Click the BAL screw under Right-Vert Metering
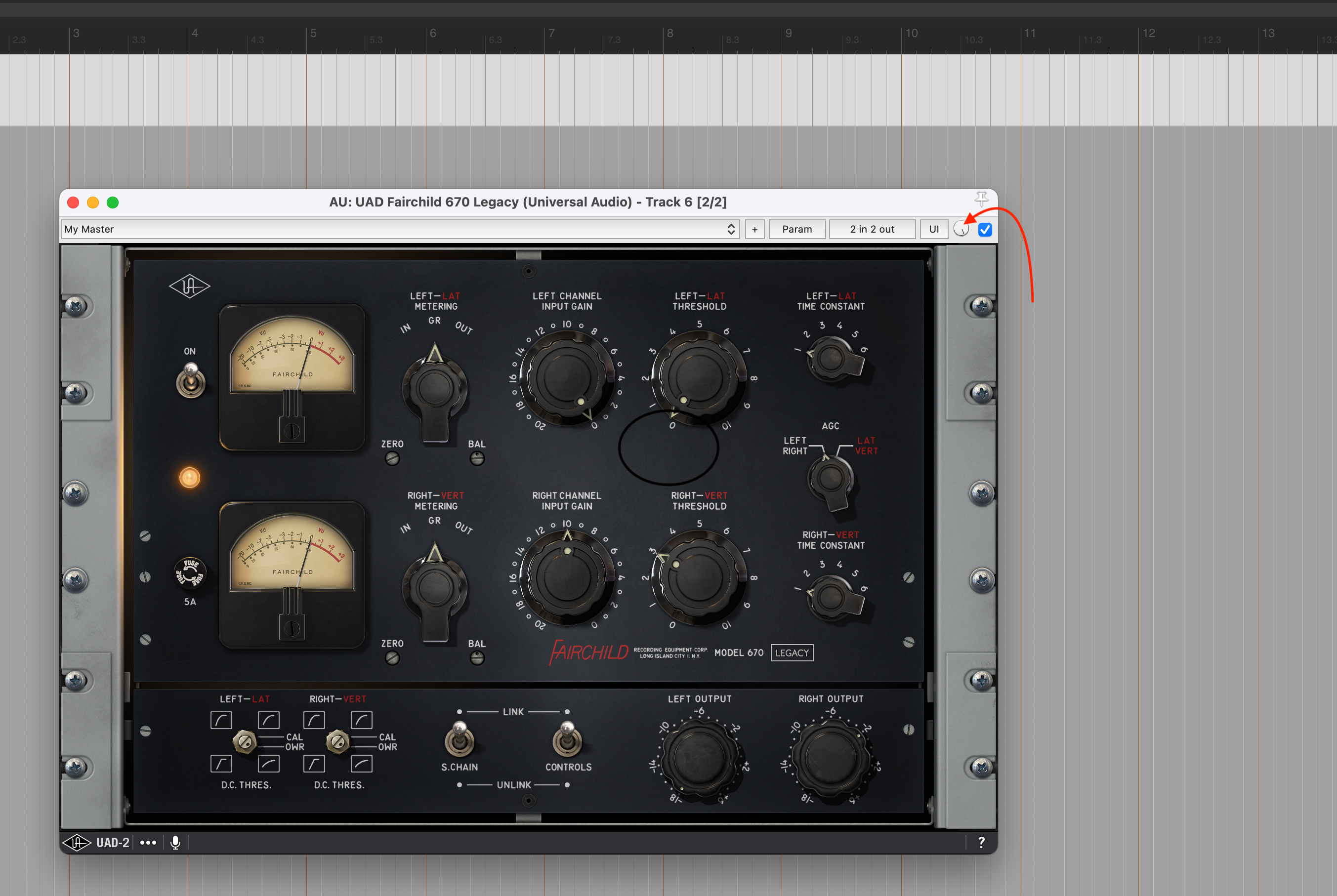Image resolution: width=1337 pixels, height=896 pixels. 477,658
